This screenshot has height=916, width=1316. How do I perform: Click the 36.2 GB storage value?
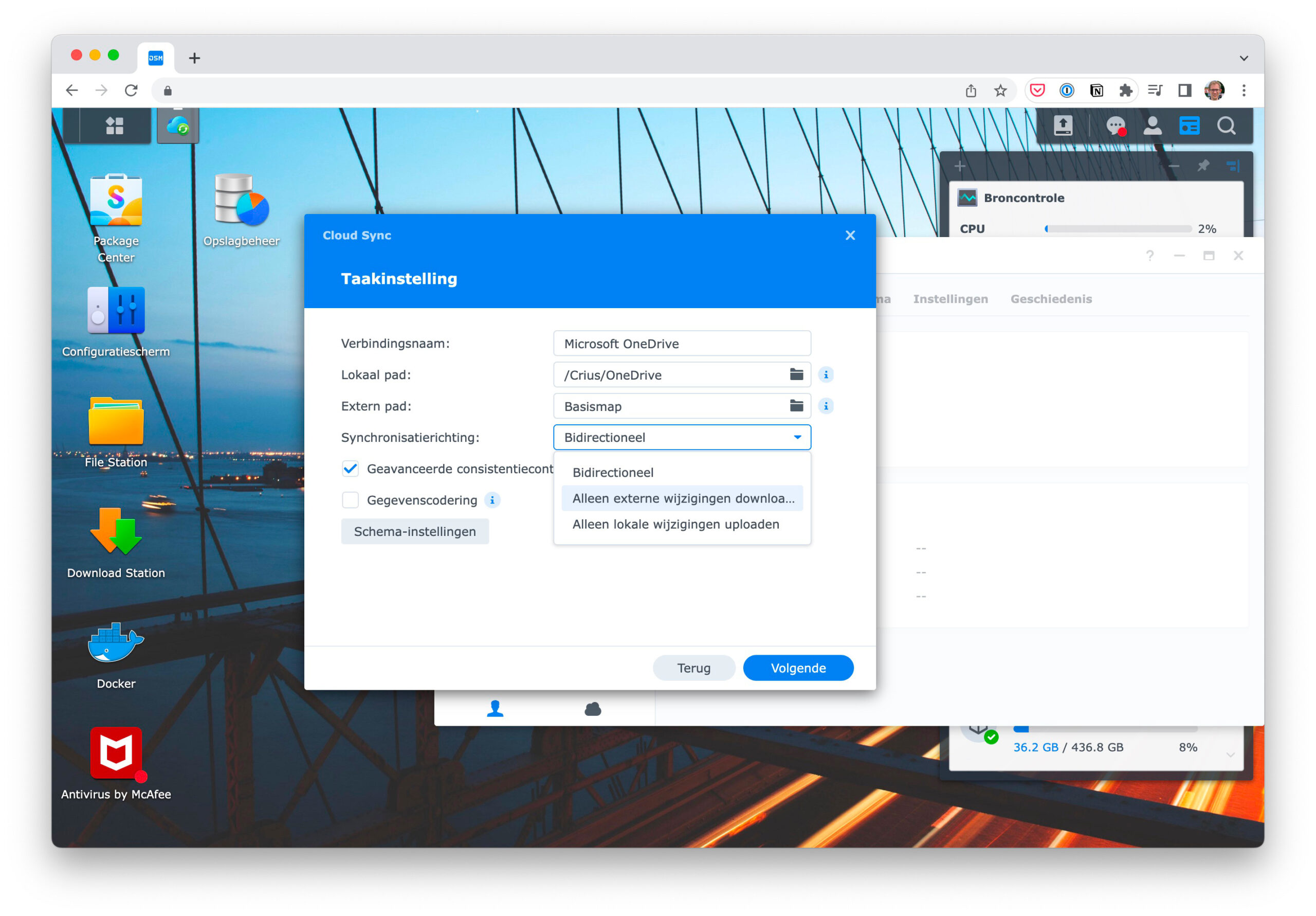(1035, 747)
